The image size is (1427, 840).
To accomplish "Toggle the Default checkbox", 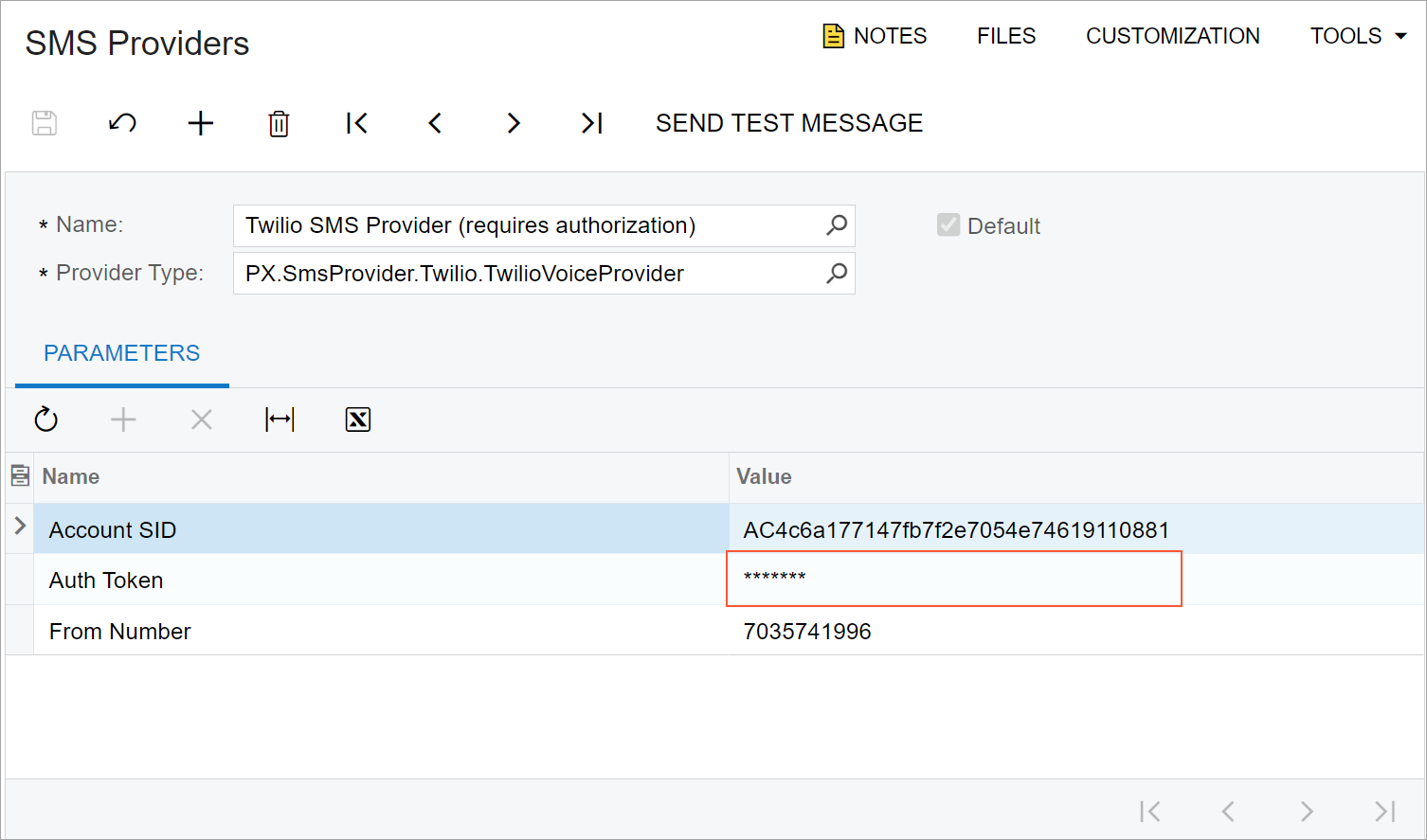I will click(948, 225).
